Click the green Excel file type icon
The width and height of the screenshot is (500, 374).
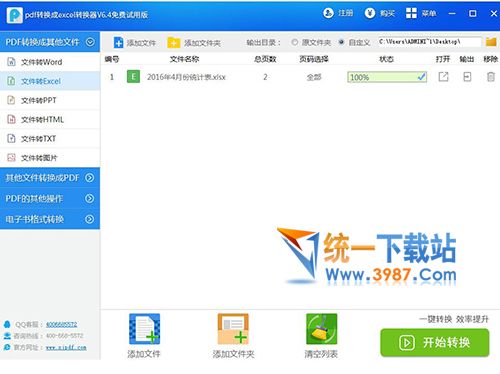[x=133, y=77]
